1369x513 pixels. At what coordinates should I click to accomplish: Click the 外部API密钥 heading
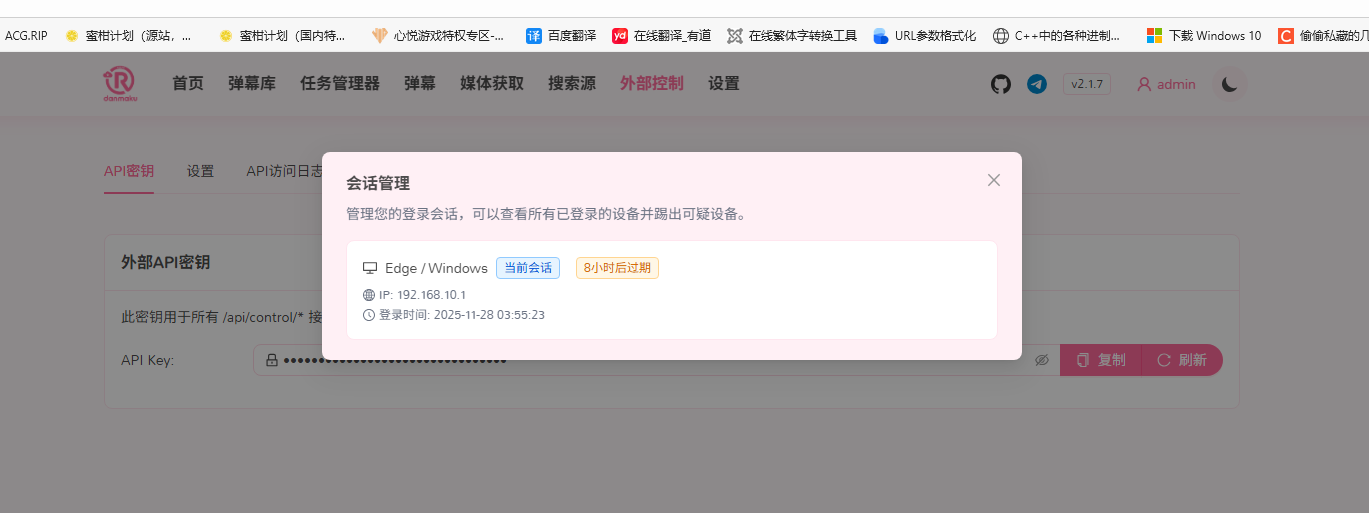166,262
